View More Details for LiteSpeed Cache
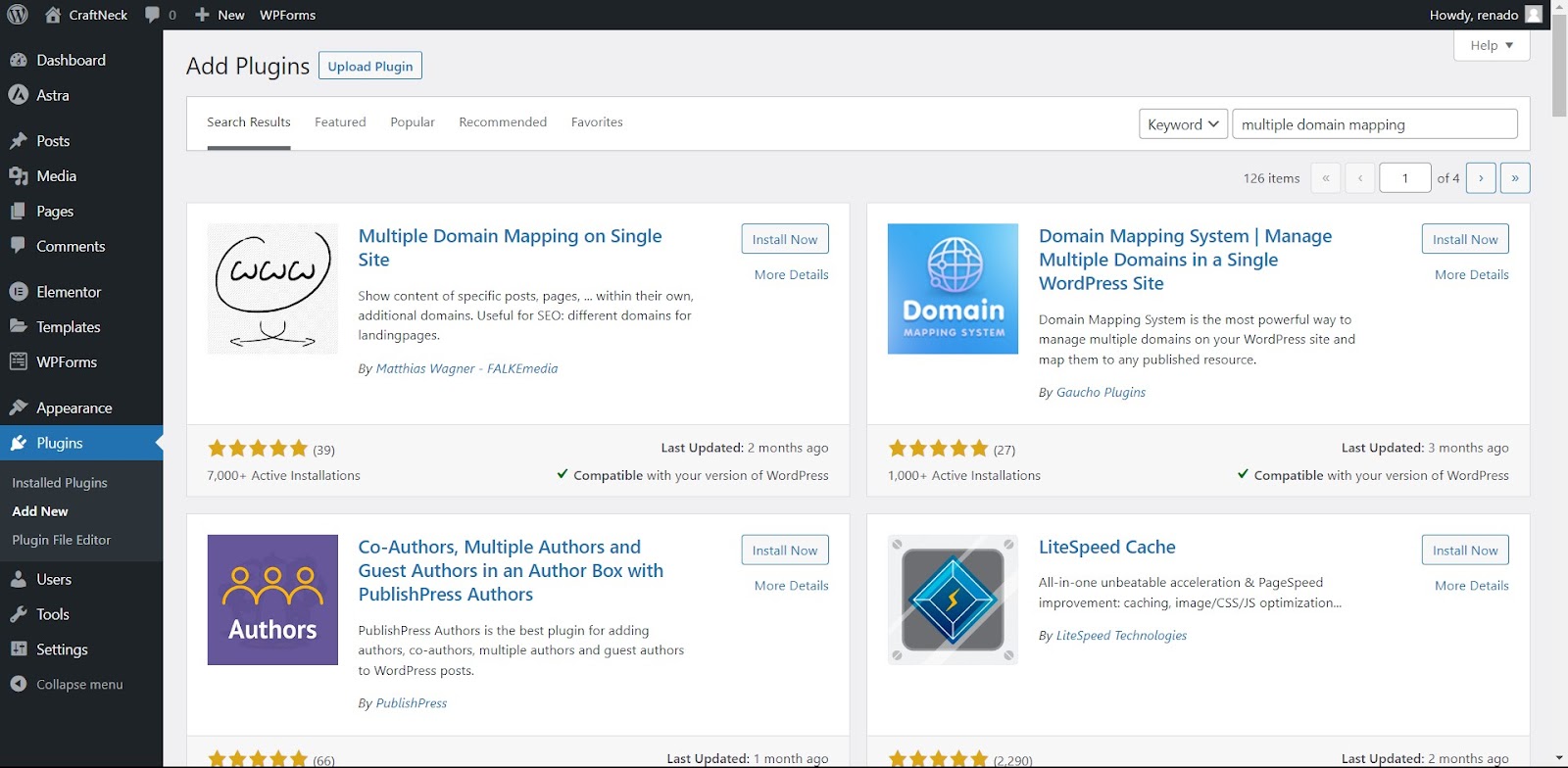 [x=1472, y=586]
